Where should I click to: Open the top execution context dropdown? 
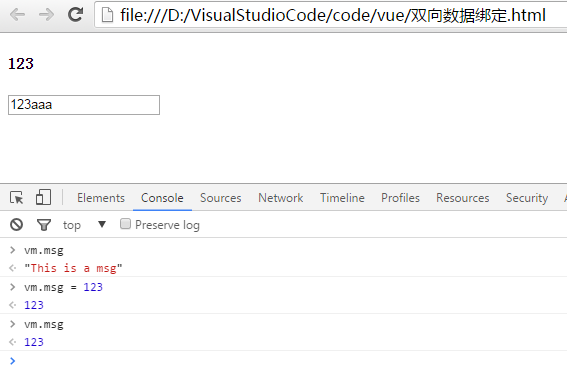84,225
